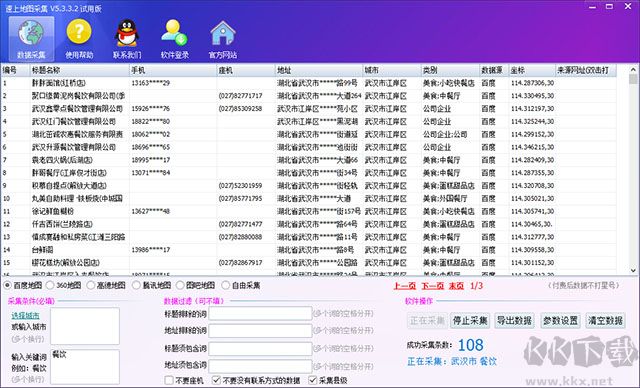The image size is (640, 388).
Task: Click the table scrollbar down arrow
Action: click(633, 270)
